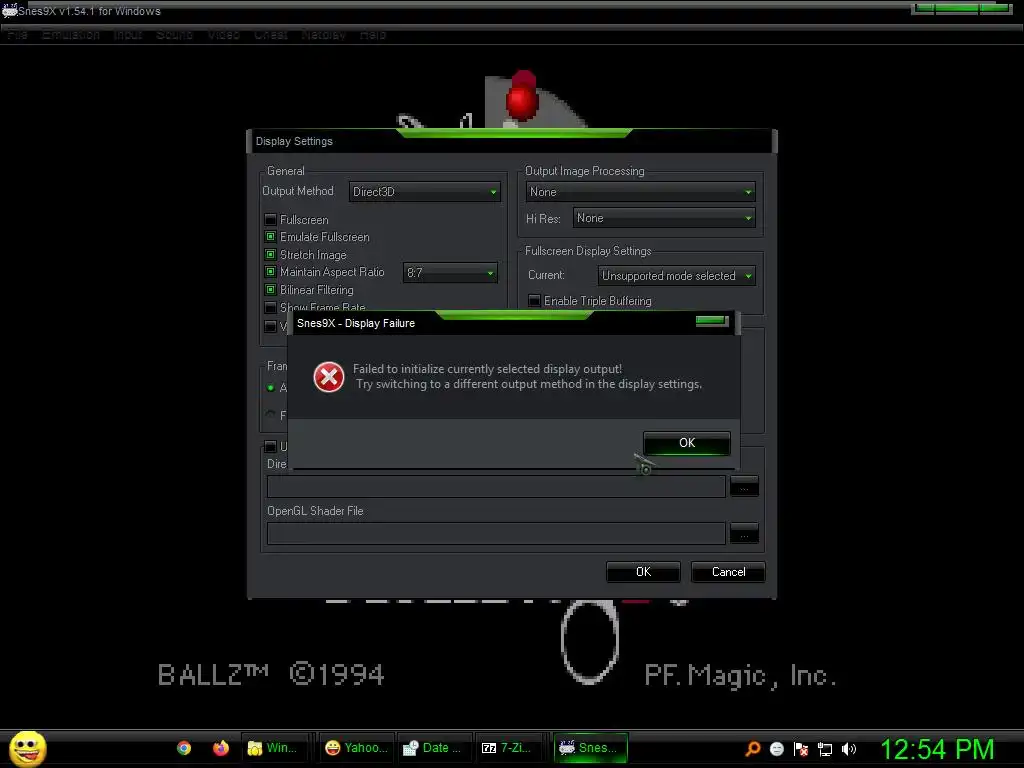Click the 'BALLZ ©1994' text in the game
The height and width of the screenshot is (768, 1024).
click(271, 674)
